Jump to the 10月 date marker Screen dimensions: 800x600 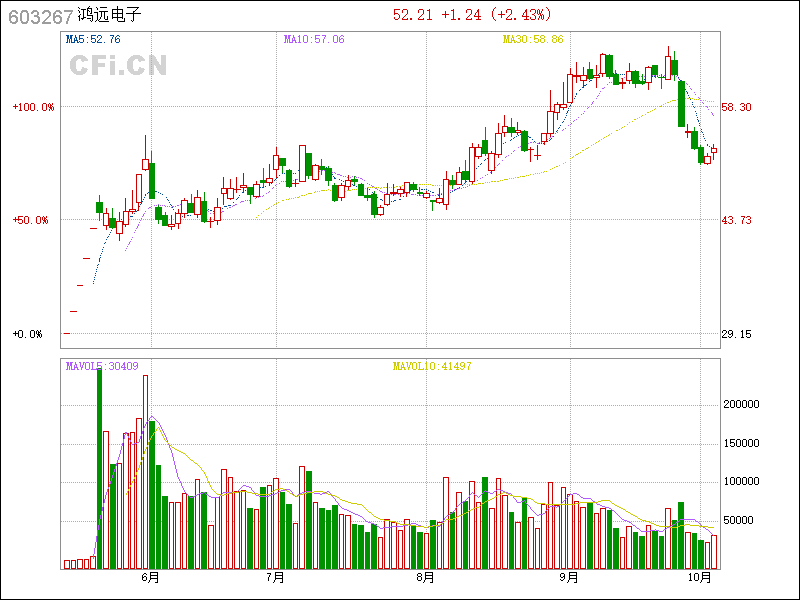701,577
